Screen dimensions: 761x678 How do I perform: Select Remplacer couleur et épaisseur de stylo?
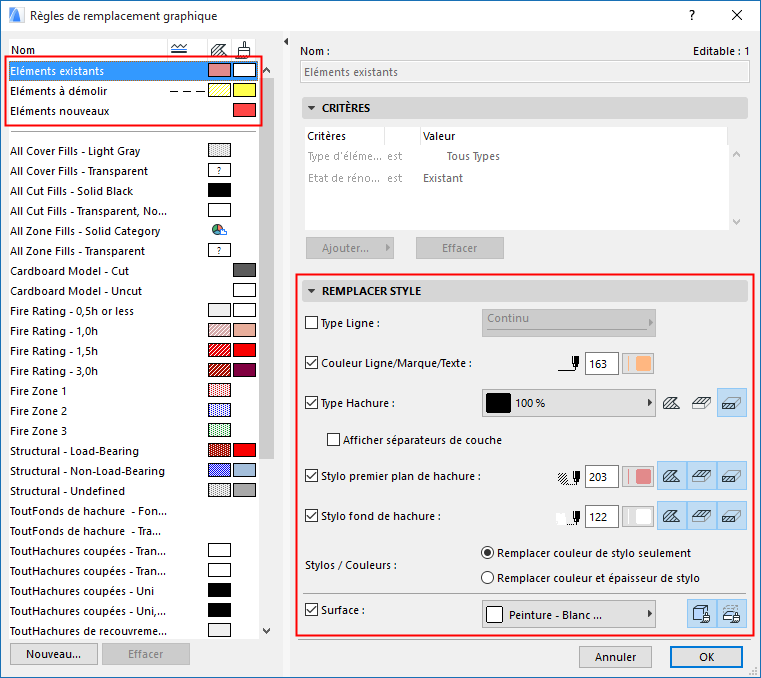coord(487,578)
